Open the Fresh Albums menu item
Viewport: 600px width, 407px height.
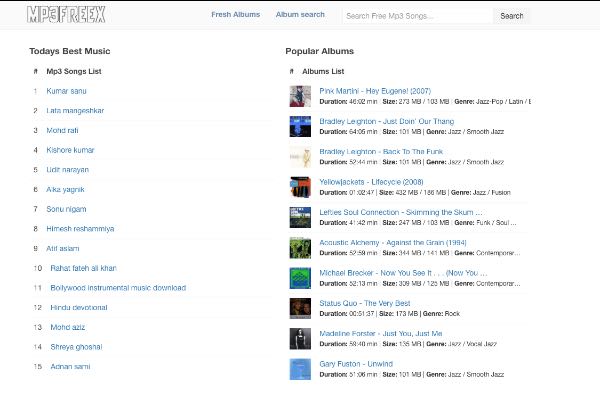[236, 15]
